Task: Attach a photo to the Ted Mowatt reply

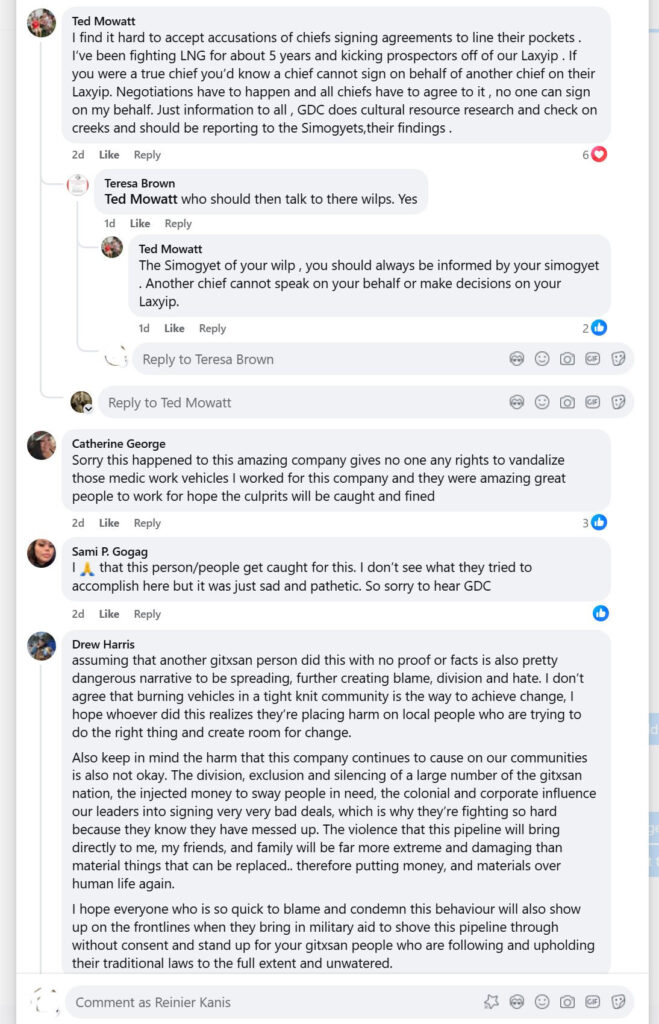Action: pyautogui.click(x=567, y=402)
